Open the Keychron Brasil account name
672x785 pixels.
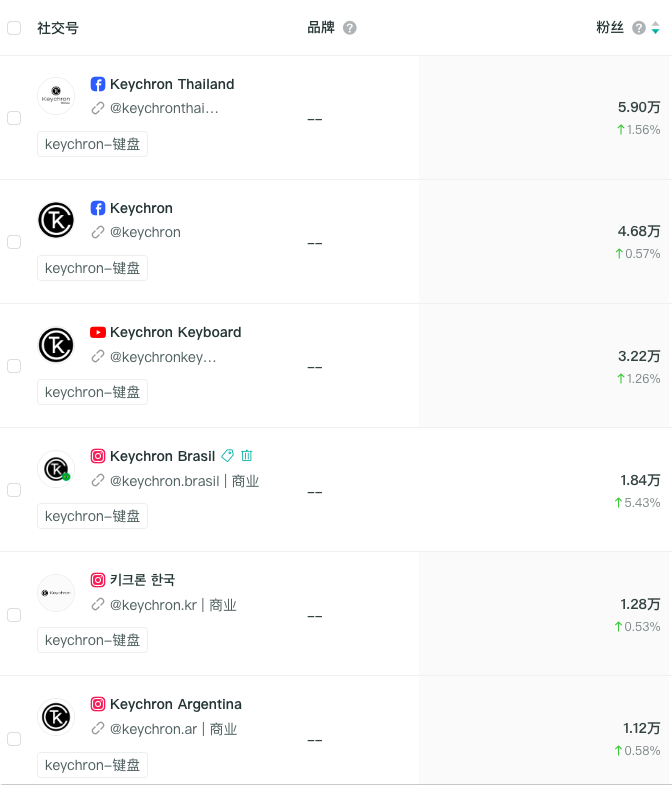point(162,456)
